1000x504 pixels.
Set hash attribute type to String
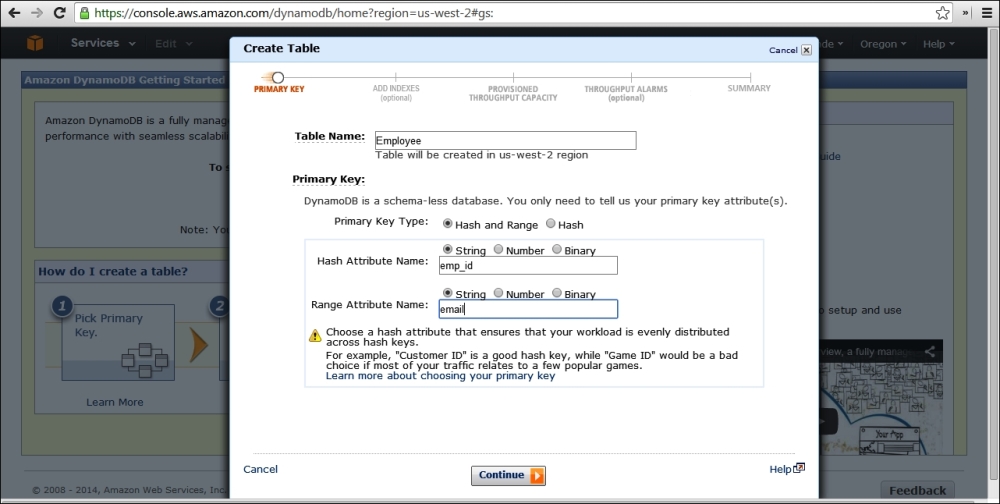pyautogui.click(x=447, y=249)
